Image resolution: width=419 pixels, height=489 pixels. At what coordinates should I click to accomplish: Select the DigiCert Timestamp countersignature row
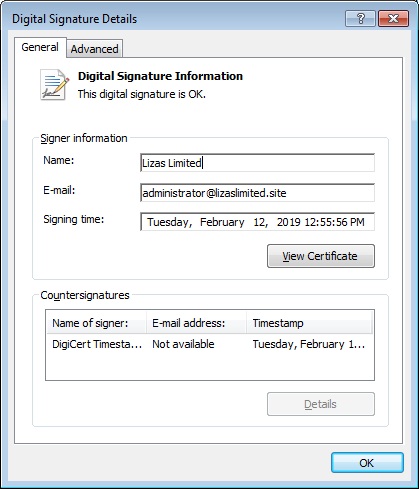210,344
